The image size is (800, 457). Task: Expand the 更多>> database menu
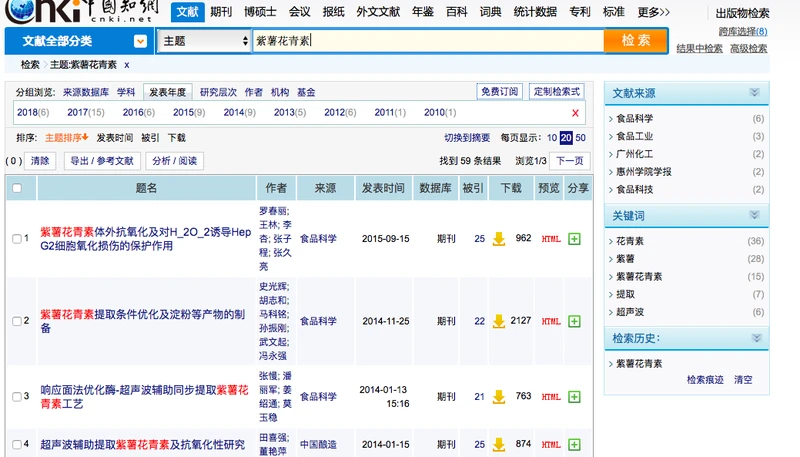pyautogui.click(x=654, y=12)
